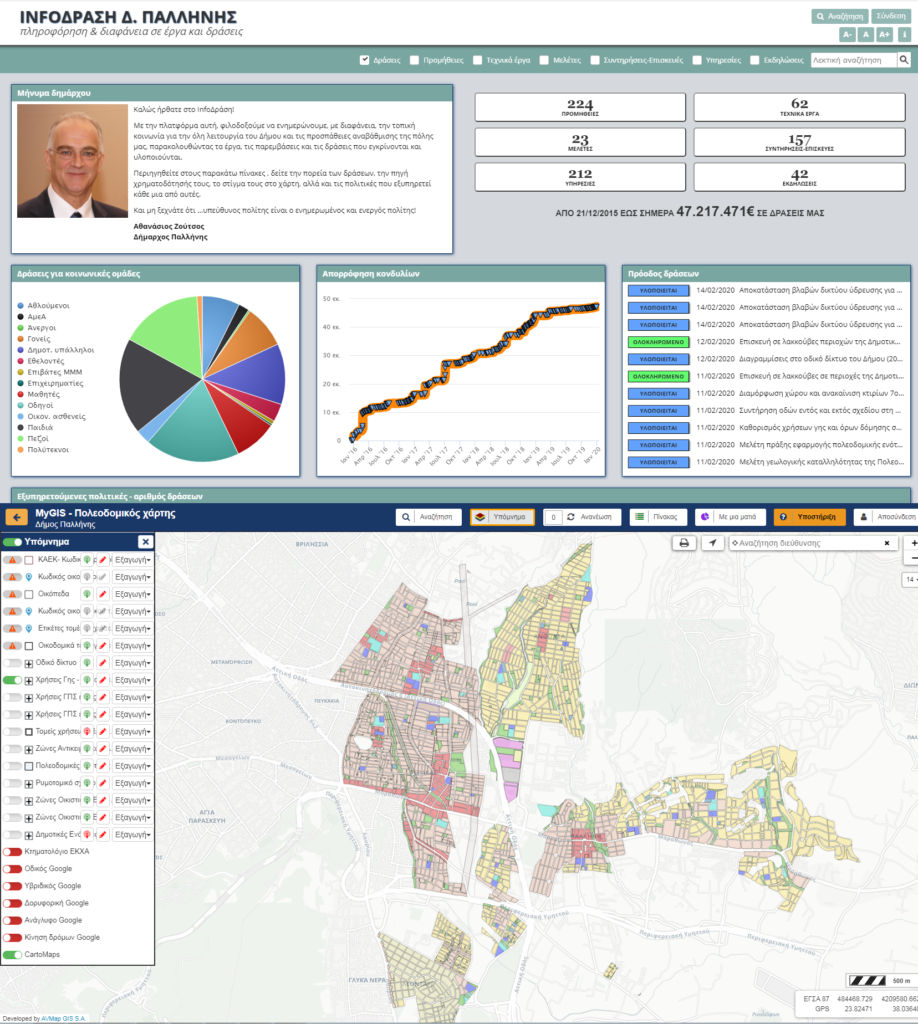918x1024 pixels.
Task: Increase font size with A+ button
Action: [x=885, y=35]
